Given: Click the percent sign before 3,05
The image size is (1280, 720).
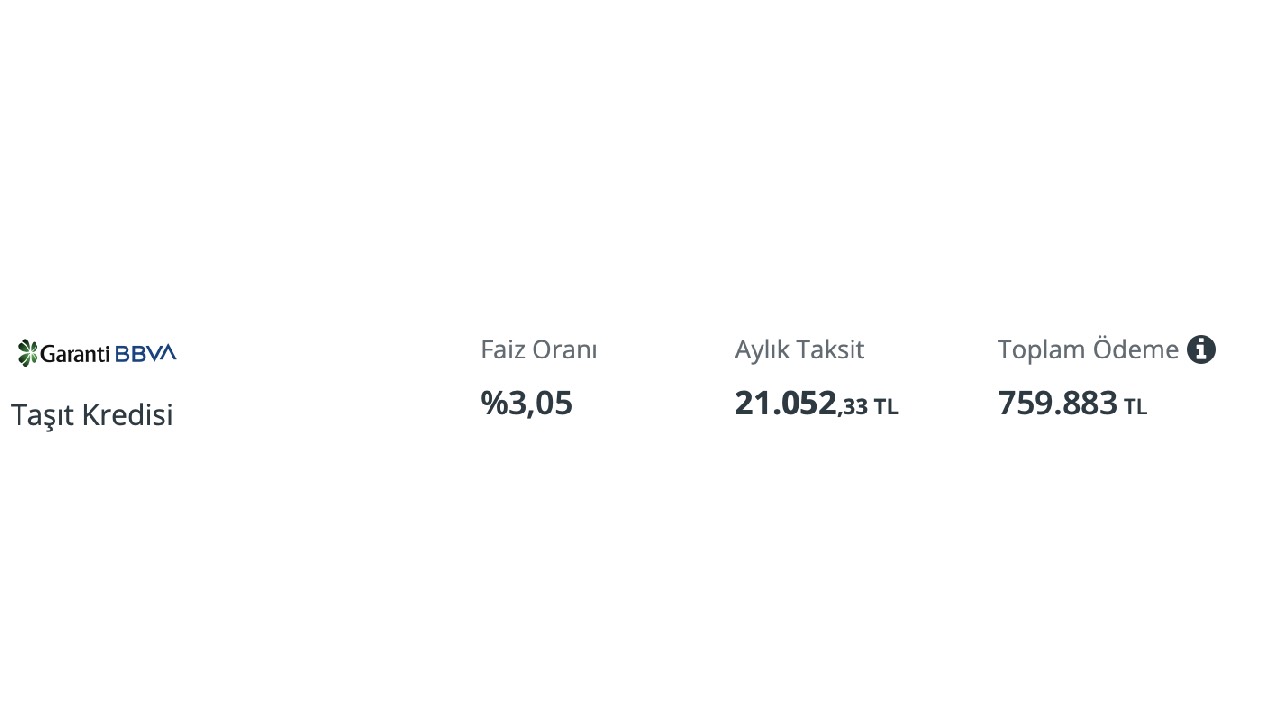Looking at the screenshot, I should pyautogui.click(x=494, y=403).
